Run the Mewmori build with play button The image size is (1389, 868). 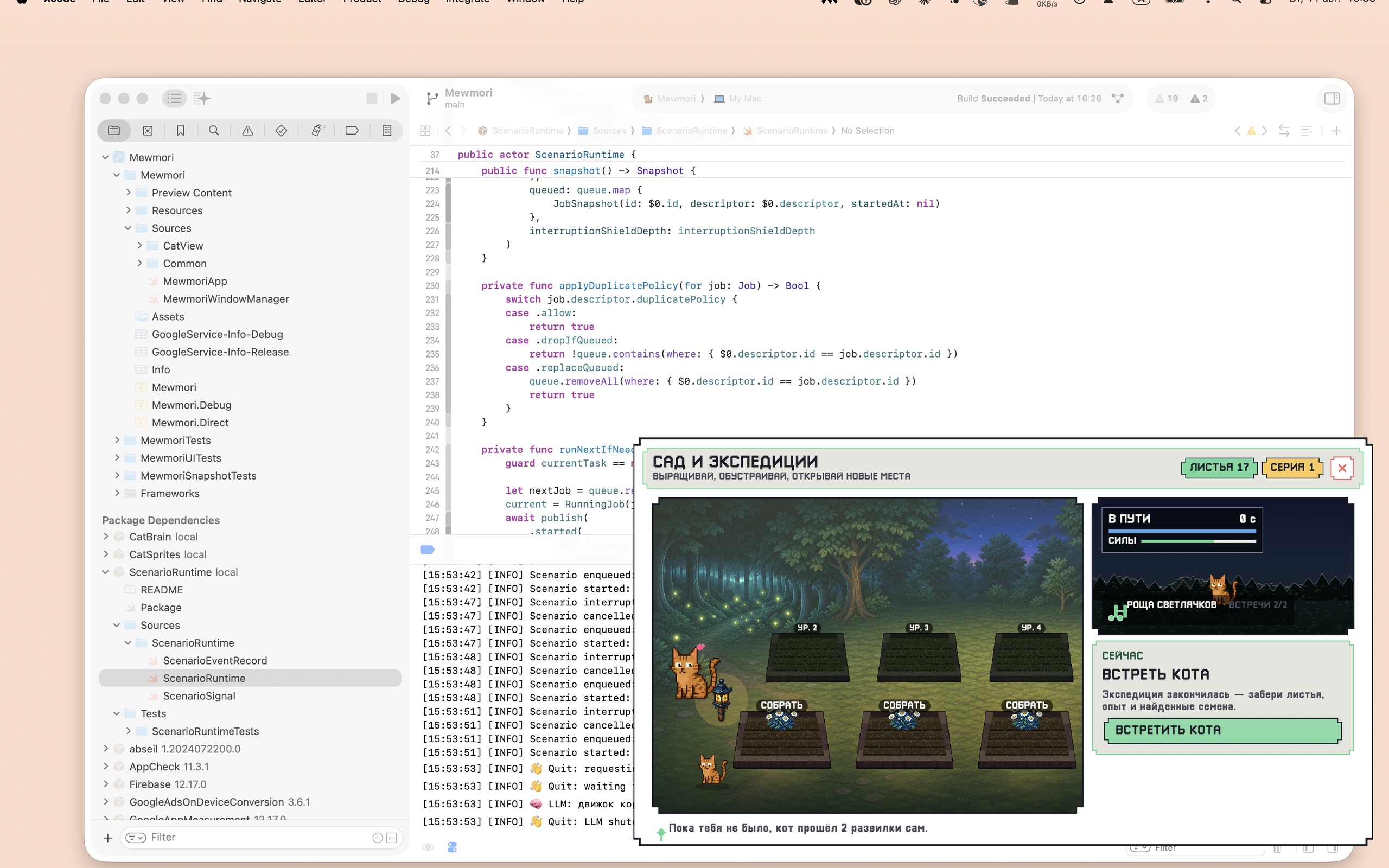click(x=395, y=98)
